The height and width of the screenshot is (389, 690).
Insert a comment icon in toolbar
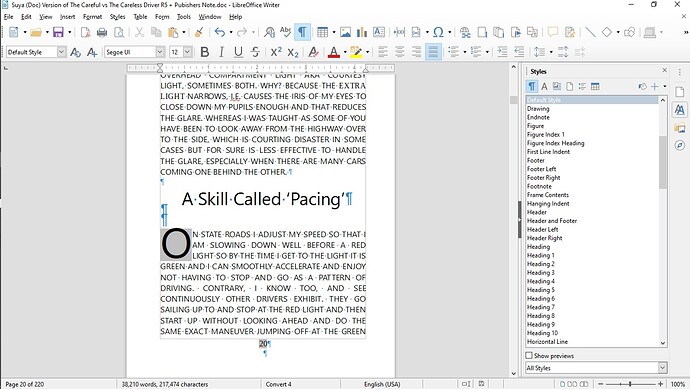coord(553,32)
